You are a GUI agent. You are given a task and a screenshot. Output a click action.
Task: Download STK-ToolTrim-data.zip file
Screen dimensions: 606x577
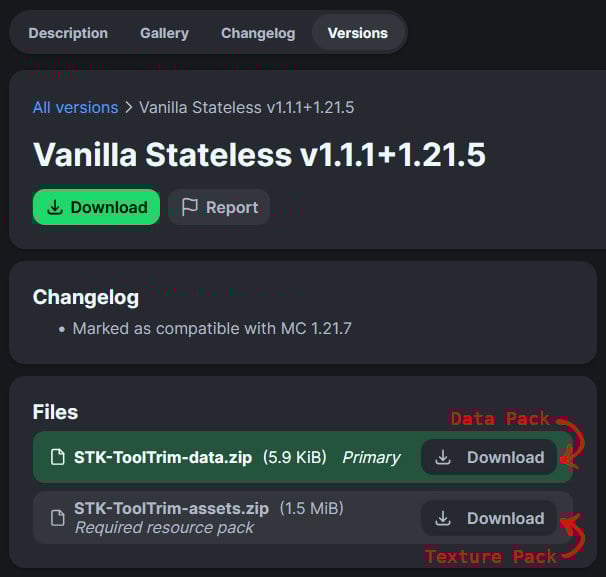[489, 457]
